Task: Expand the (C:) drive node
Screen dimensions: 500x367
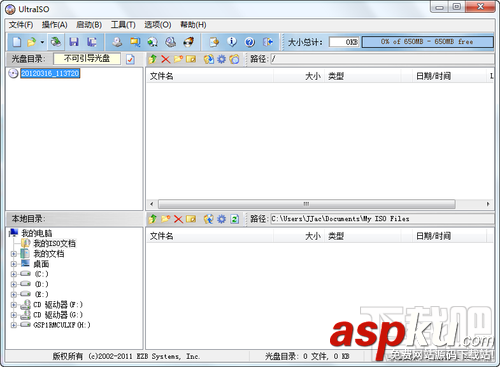Action: point(14,274)
